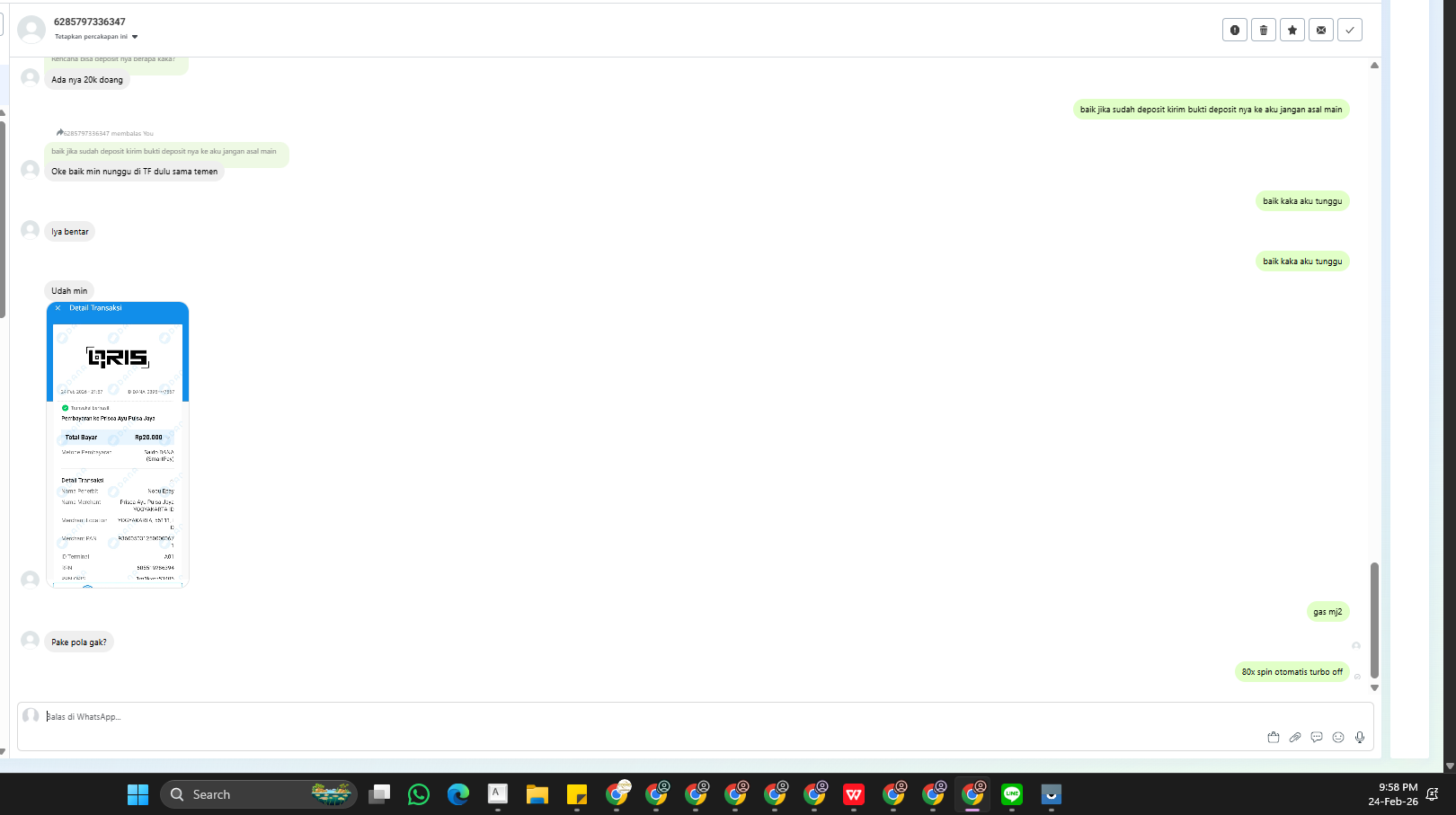Screen dimensions: 1456x815
Task: Open Sticky Notes from taskbar
Action: 577,794
